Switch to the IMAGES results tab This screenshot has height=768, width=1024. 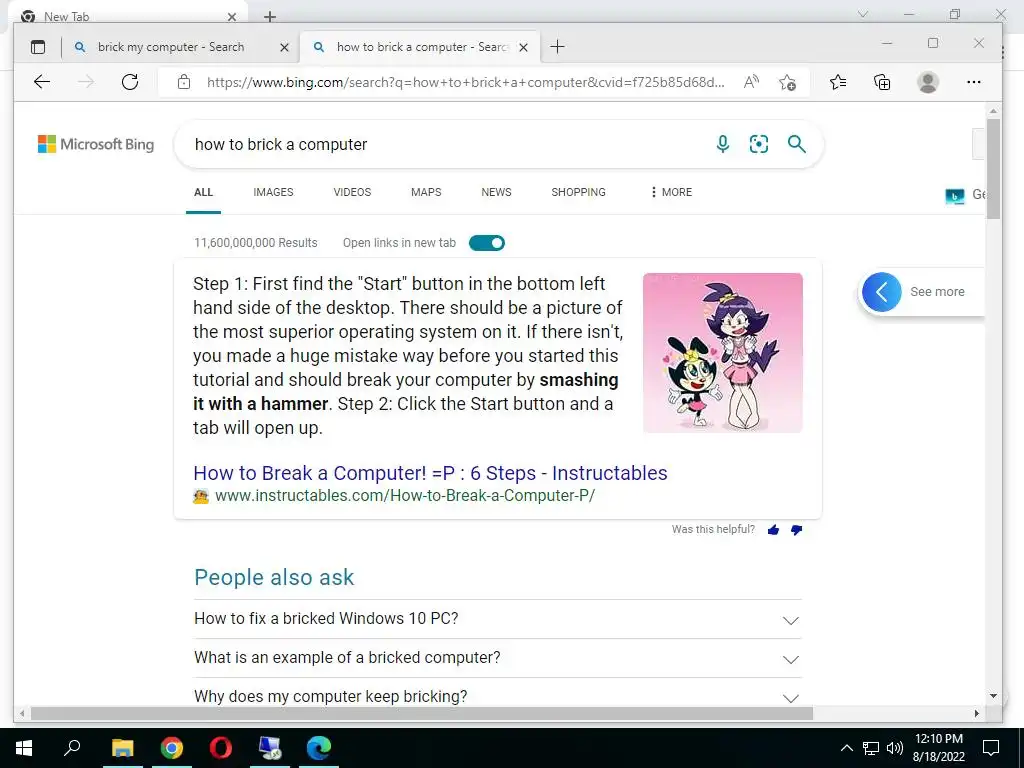point(273,192)
